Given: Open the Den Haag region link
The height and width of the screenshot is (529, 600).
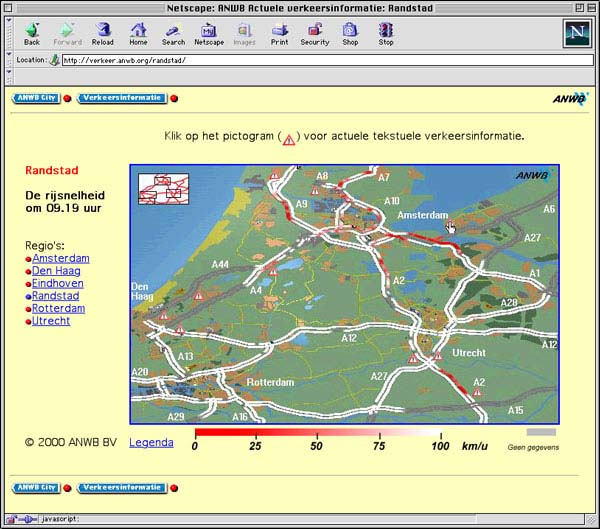Looking at the screenshot, I should tap(57, 271).
